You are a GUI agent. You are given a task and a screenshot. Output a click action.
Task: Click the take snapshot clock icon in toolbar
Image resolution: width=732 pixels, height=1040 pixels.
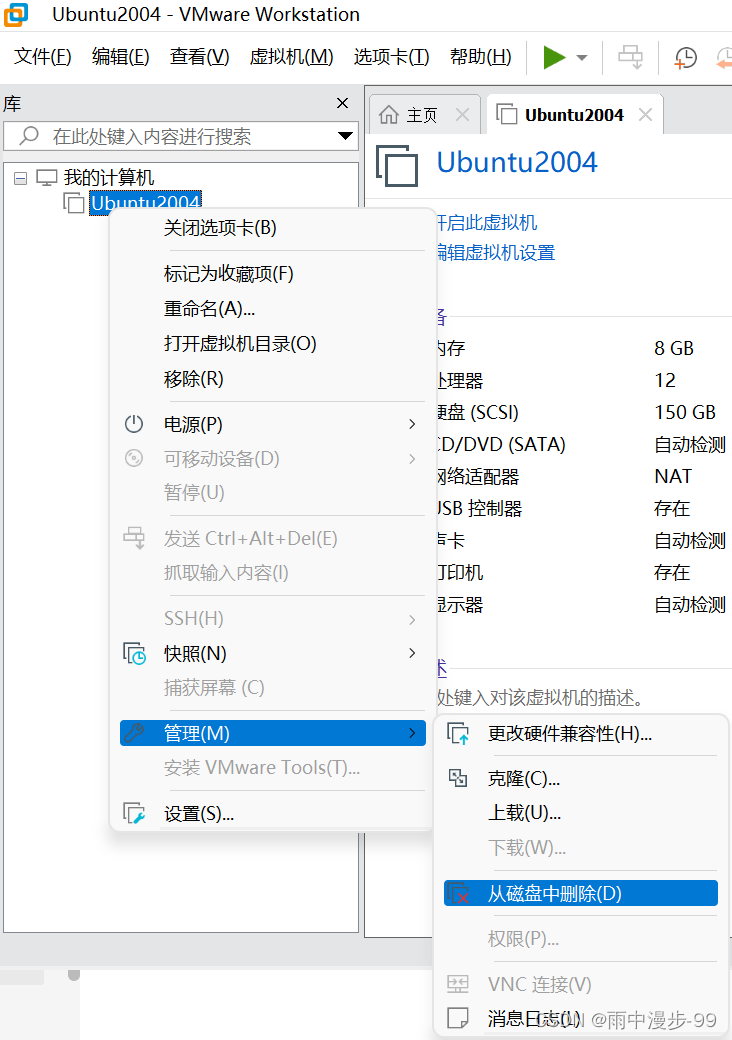click(685, 58)
